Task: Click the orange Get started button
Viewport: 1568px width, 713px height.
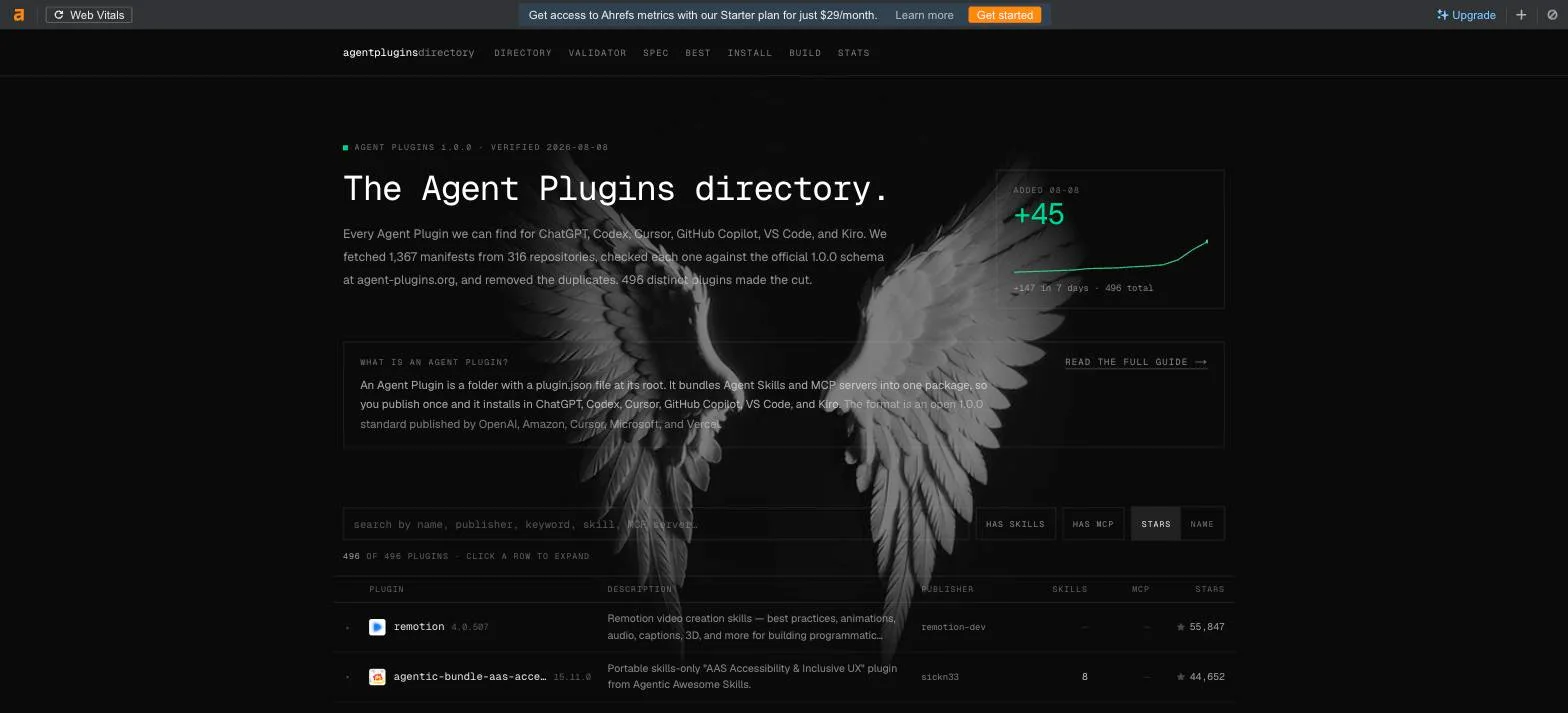Action: 1004,15
